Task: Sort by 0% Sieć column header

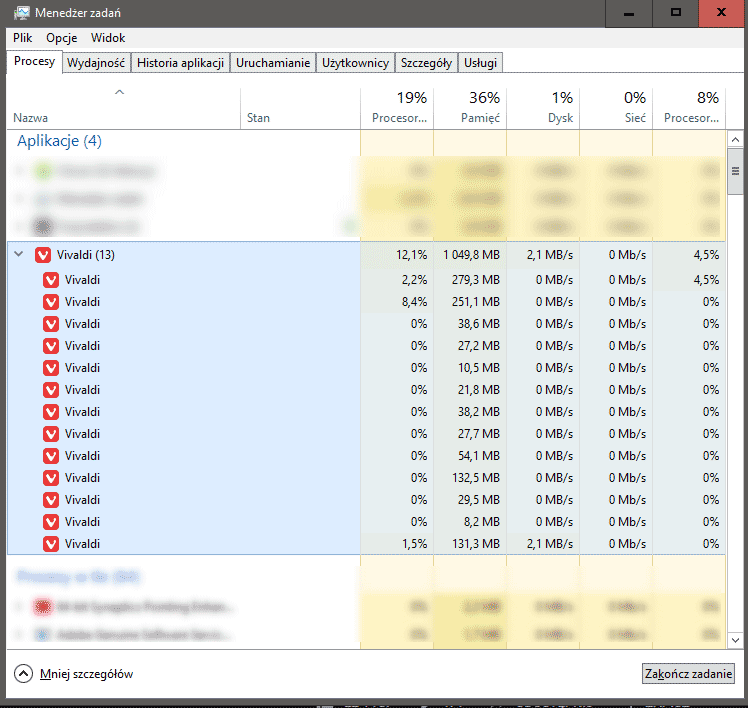Action: coord(616,109)
